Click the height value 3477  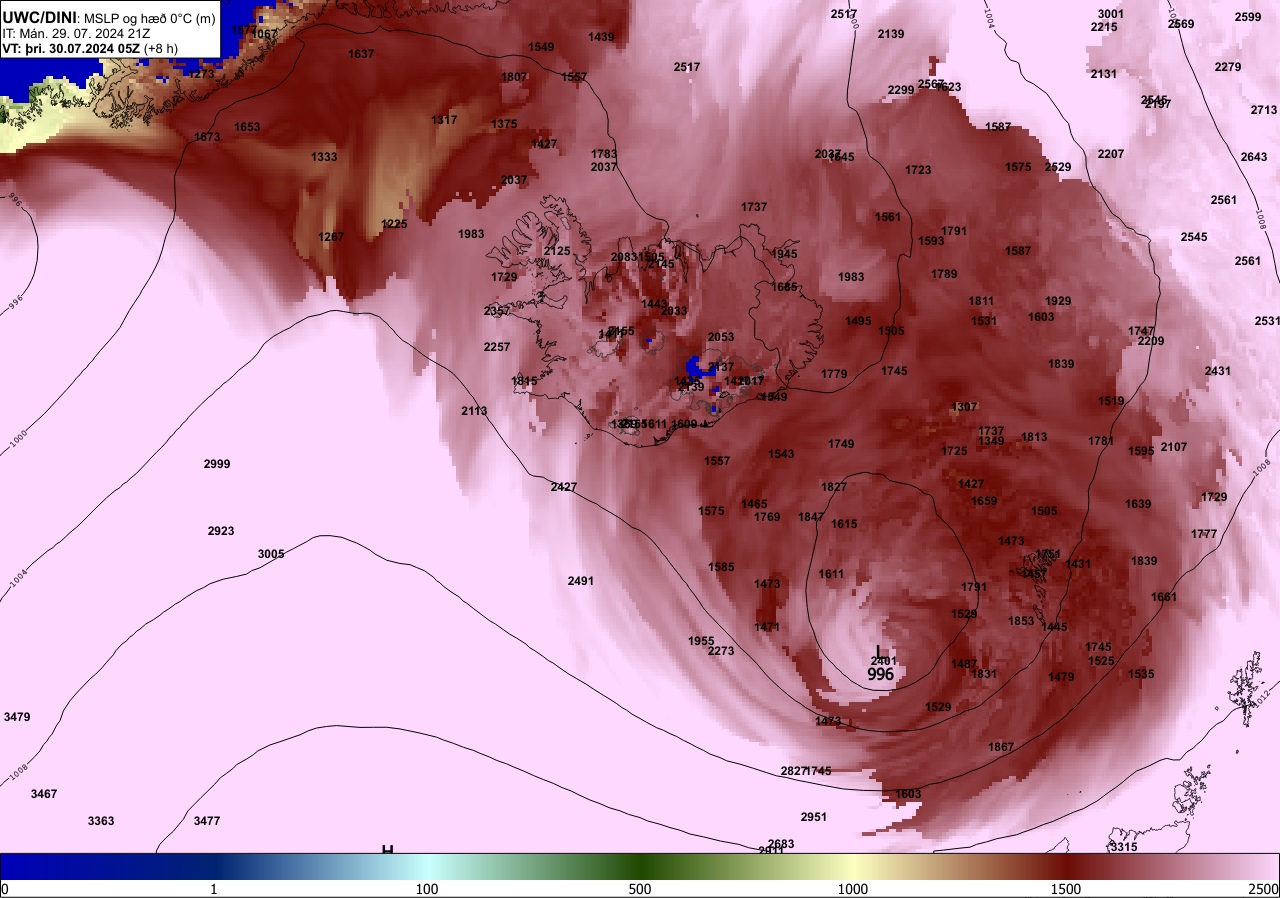tap(207, 821)
